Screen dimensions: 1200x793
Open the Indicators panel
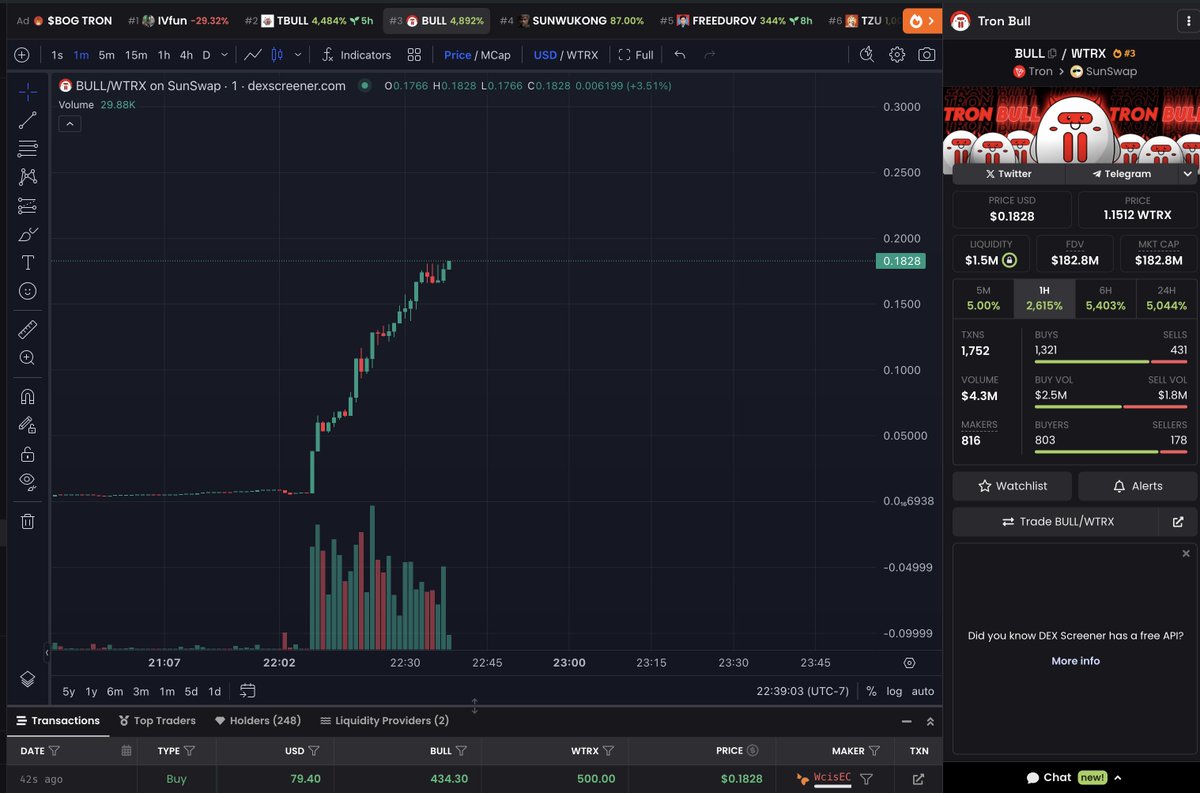coord(357,55)
